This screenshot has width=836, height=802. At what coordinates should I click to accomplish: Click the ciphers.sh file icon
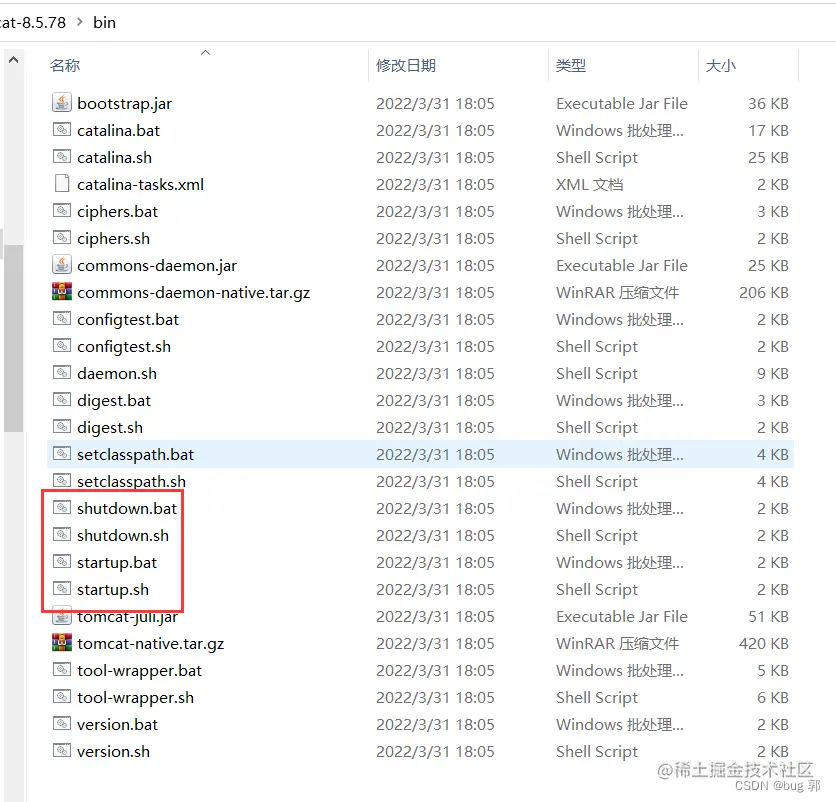[x=62, y=238]
